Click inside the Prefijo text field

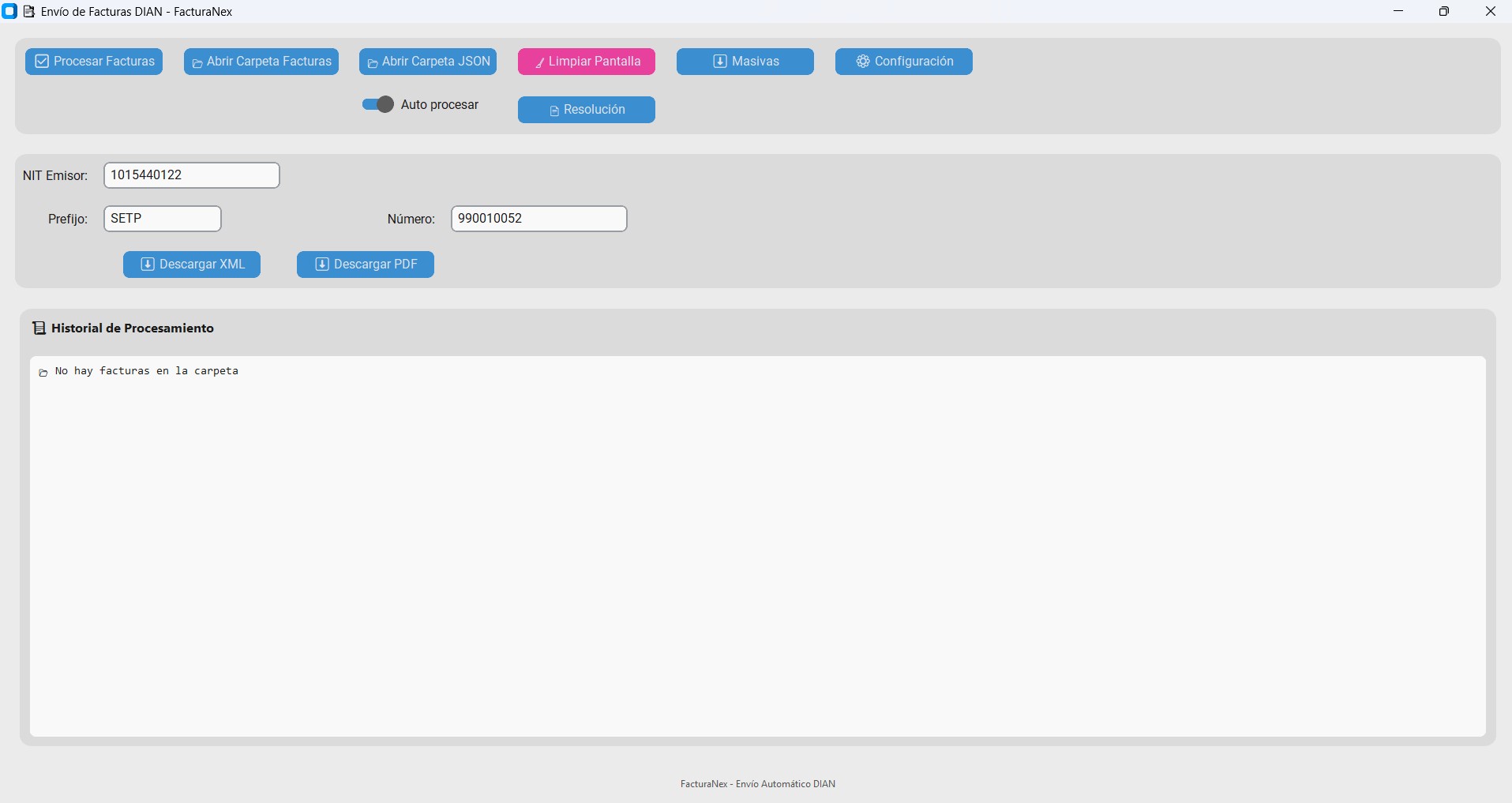163,219
